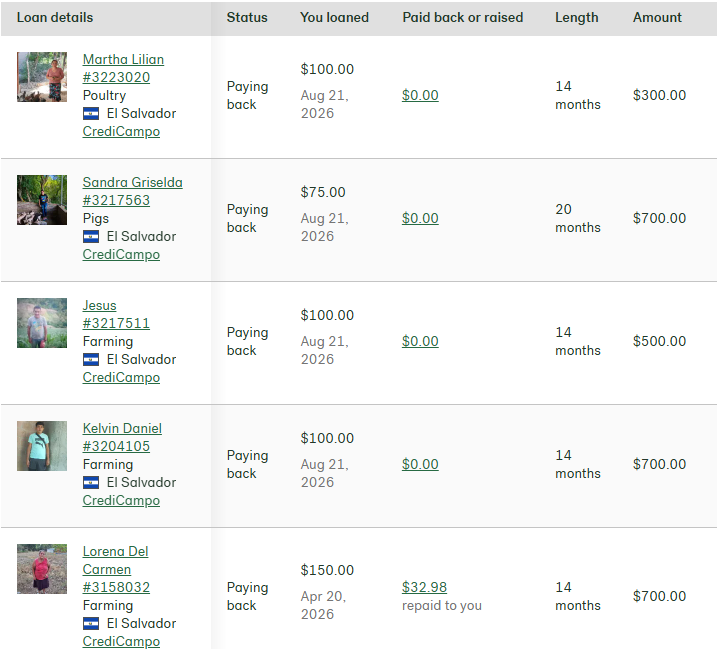Click El Salvador flag icon in Poultry loan
Image resolution: width=717 pixels, height=649 pixels.
click(91, 113)
